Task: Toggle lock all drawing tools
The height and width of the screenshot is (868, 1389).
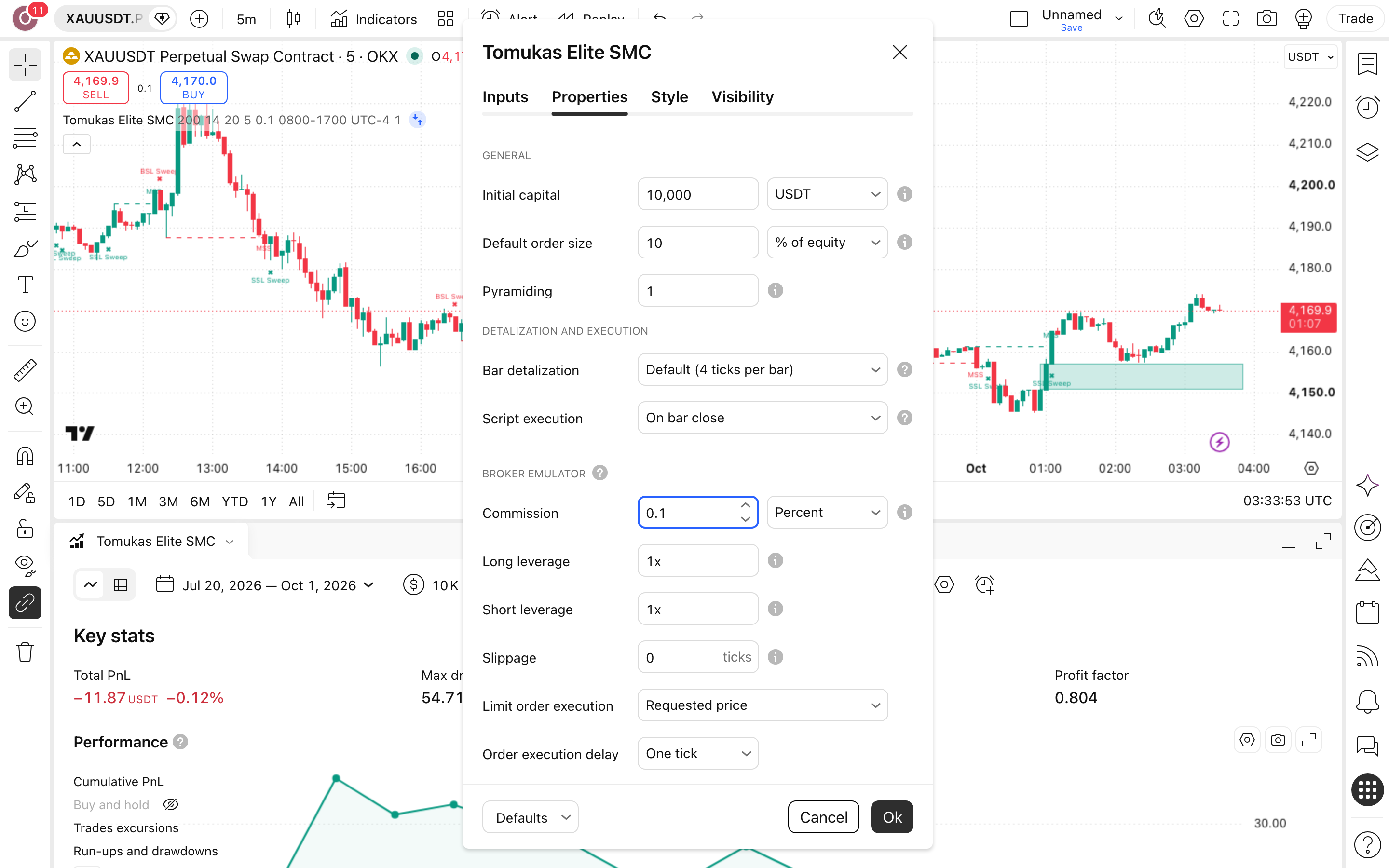Action: point(25,529)
